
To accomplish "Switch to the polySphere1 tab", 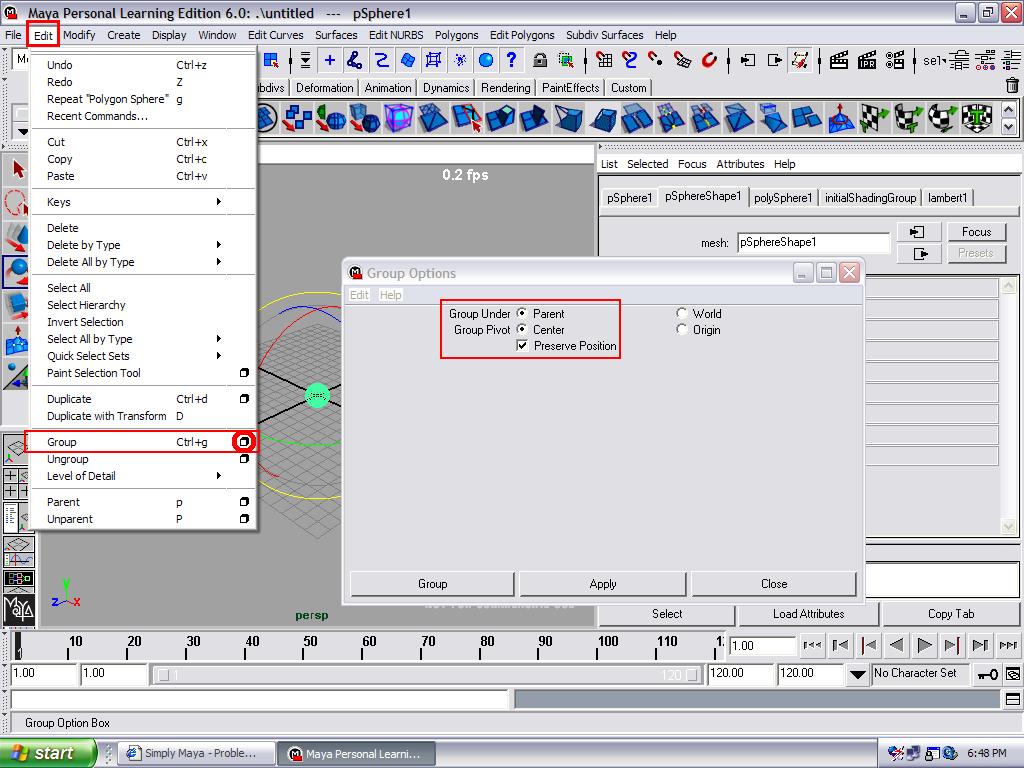I will [x=782, y=198].
